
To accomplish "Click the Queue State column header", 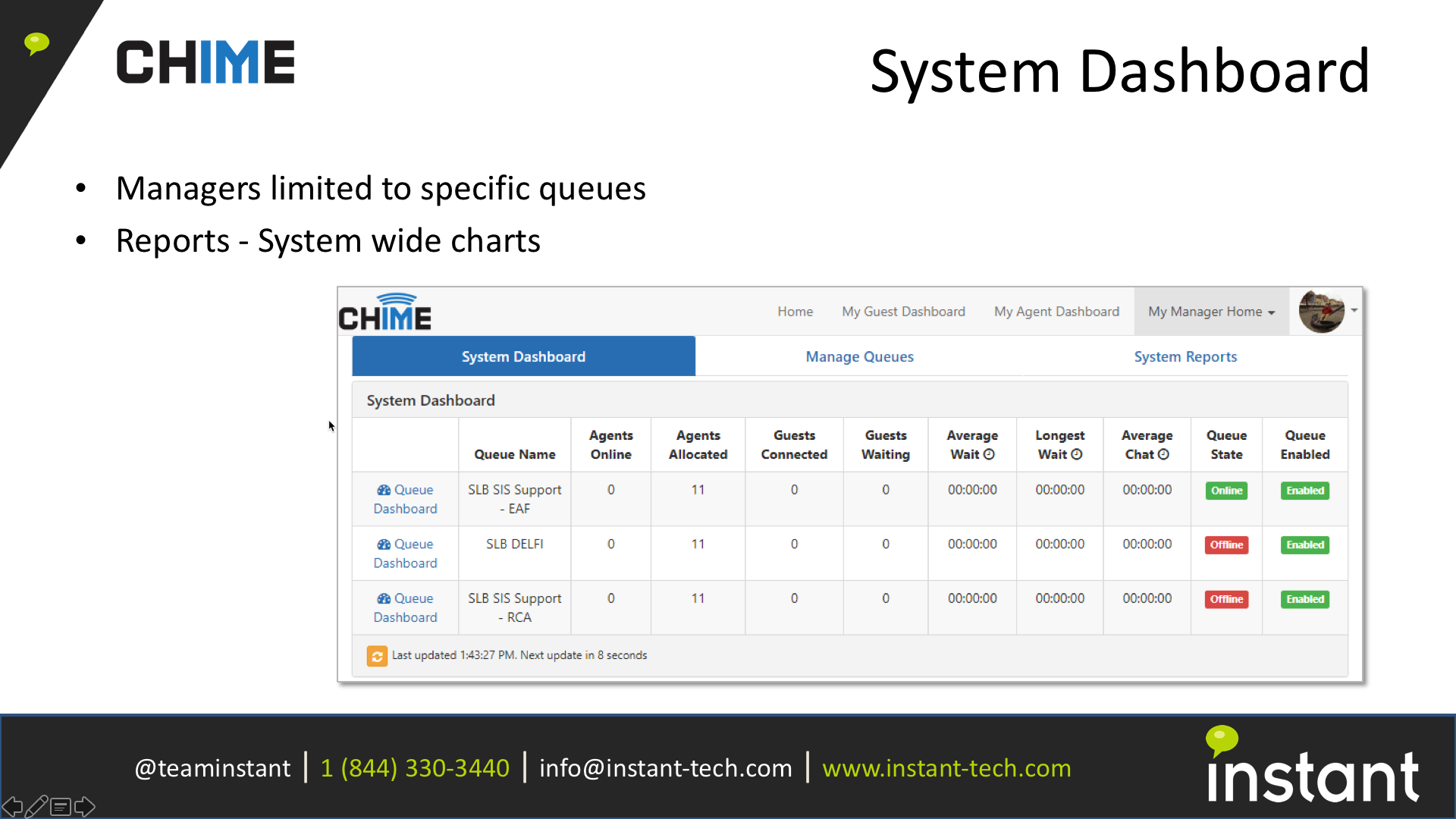I will click(1226, 445).
